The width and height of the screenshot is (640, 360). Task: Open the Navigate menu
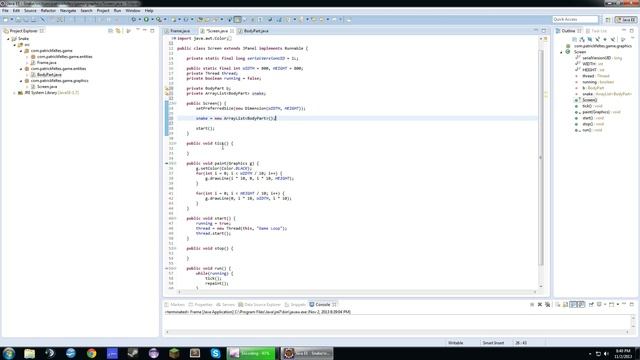coord(68,11)
